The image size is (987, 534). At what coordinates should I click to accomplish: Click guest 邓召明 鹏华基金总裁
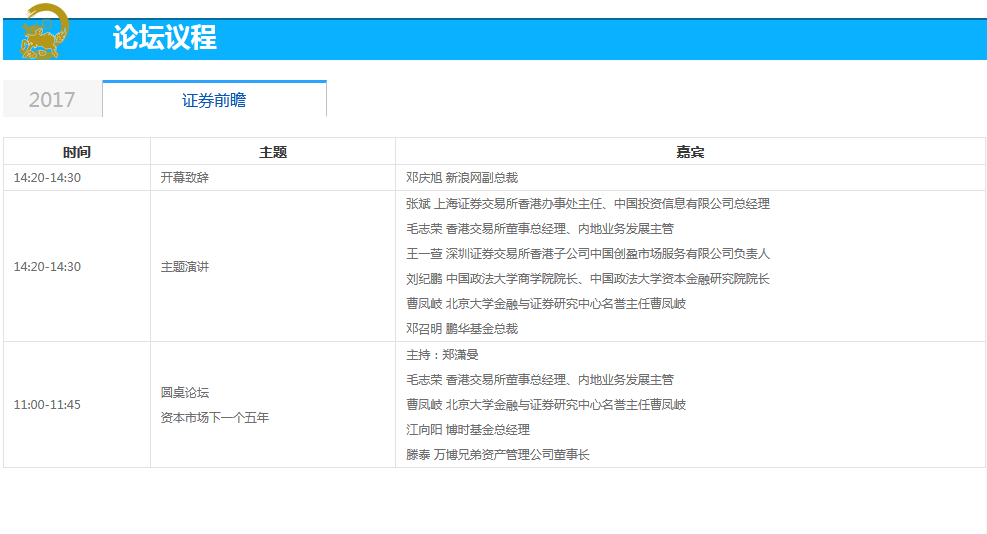pyautogui.click(x=462, y=329)
